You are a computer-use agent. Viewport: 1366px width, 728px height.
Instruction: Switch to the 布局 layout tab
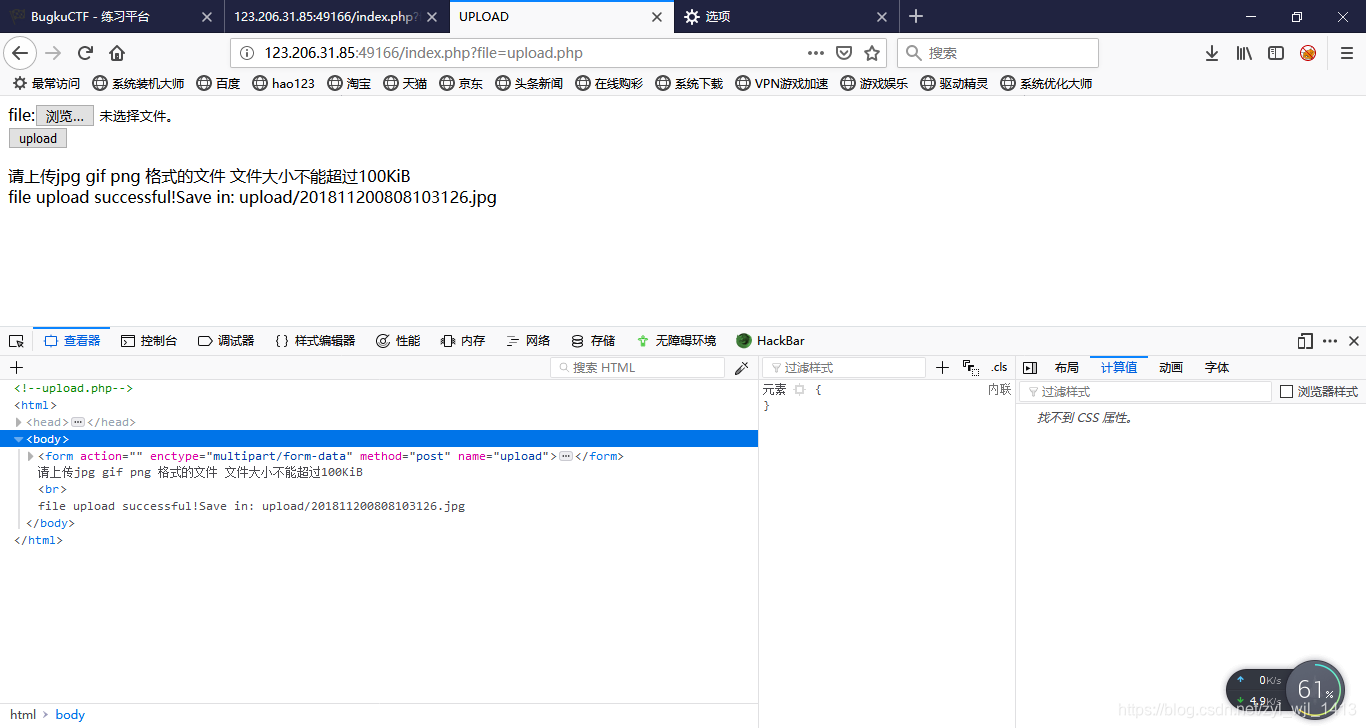click(1067, 368)
